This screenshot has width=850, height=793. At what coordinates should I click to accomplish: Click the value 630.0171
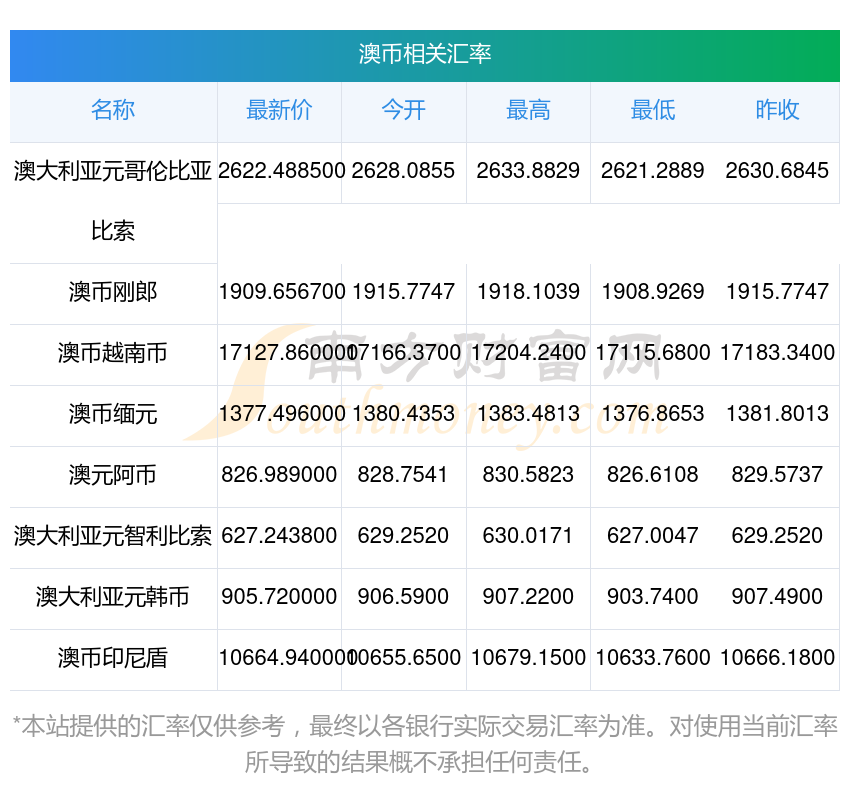(x=528, y=536)
